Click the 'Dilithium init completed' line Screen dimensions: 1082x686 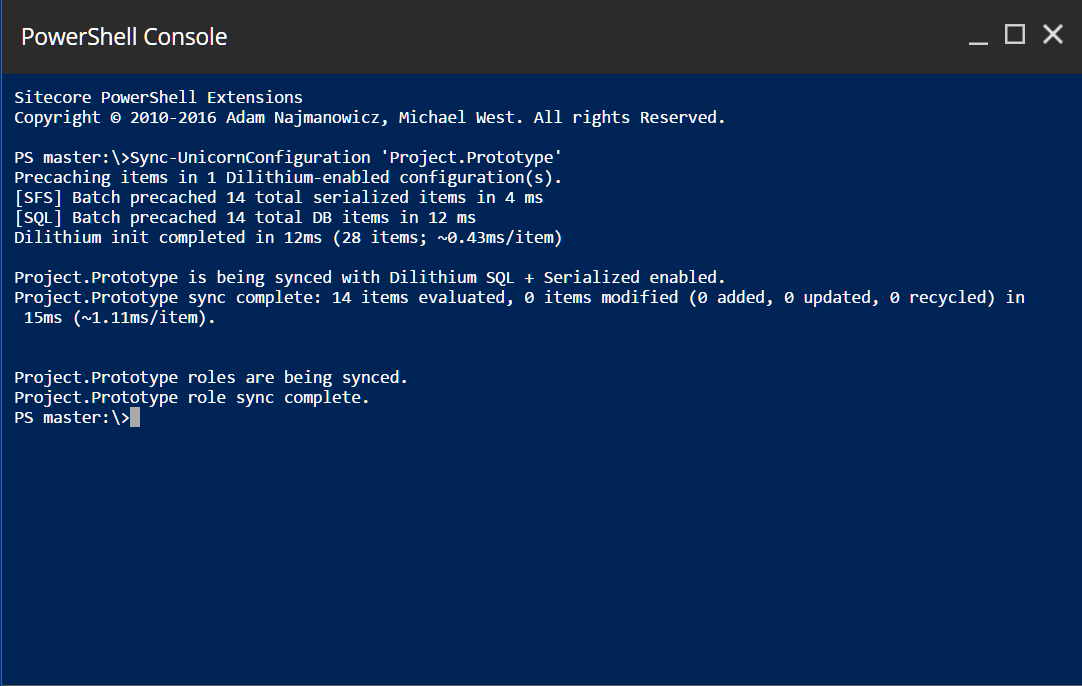coord(288,237)
